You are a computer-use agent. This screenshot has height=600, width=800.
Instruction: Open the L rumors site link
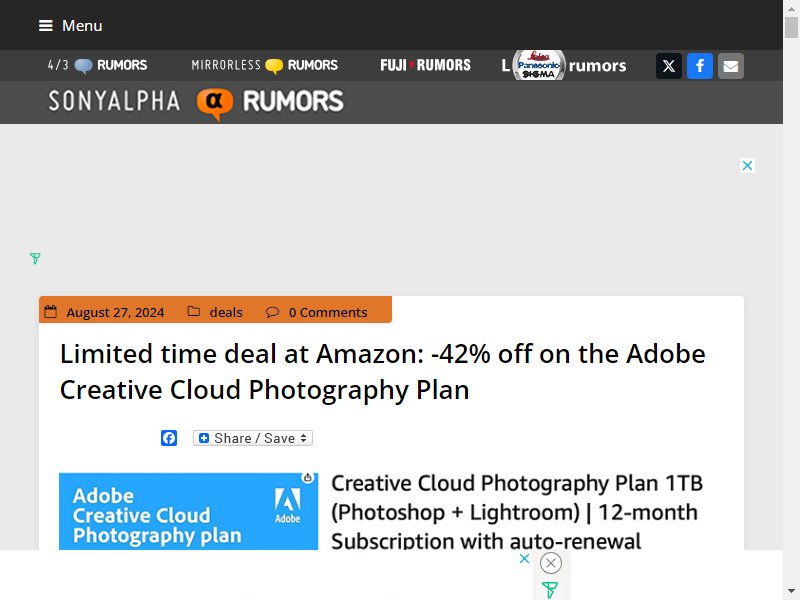(564, 65)
